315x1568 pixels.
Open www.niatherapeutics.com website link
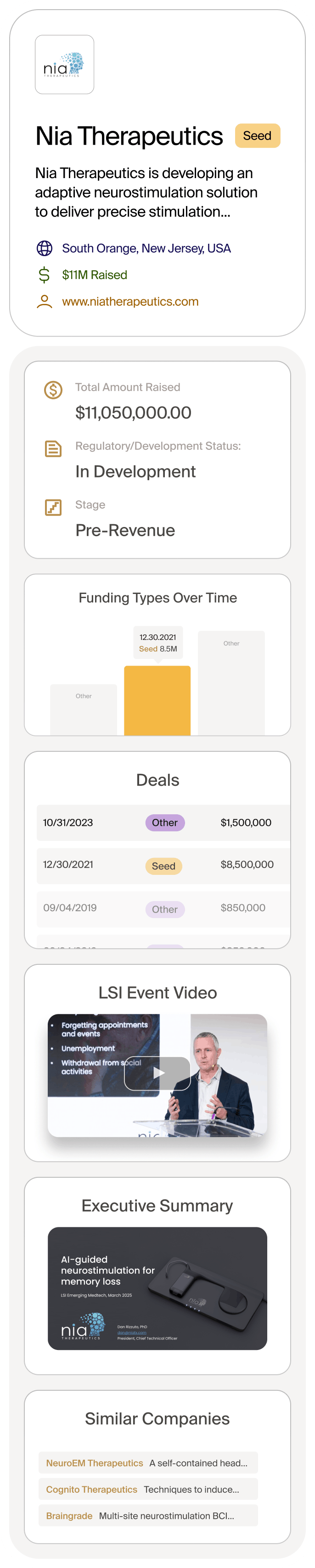130,302
